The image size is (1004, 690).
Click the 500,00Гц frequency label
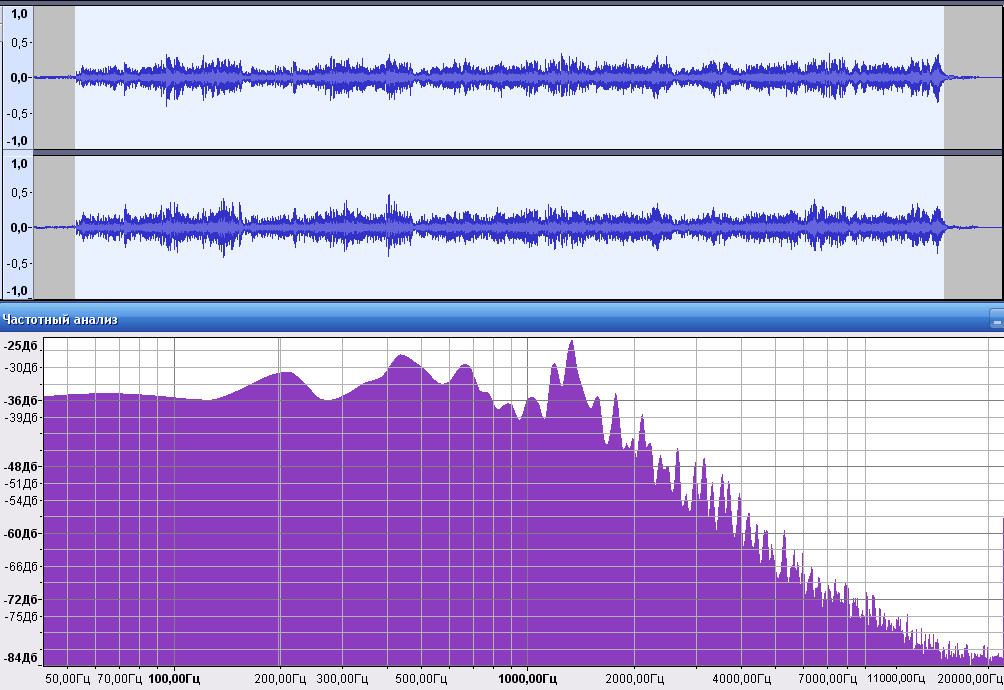click(x=421, y=678)
